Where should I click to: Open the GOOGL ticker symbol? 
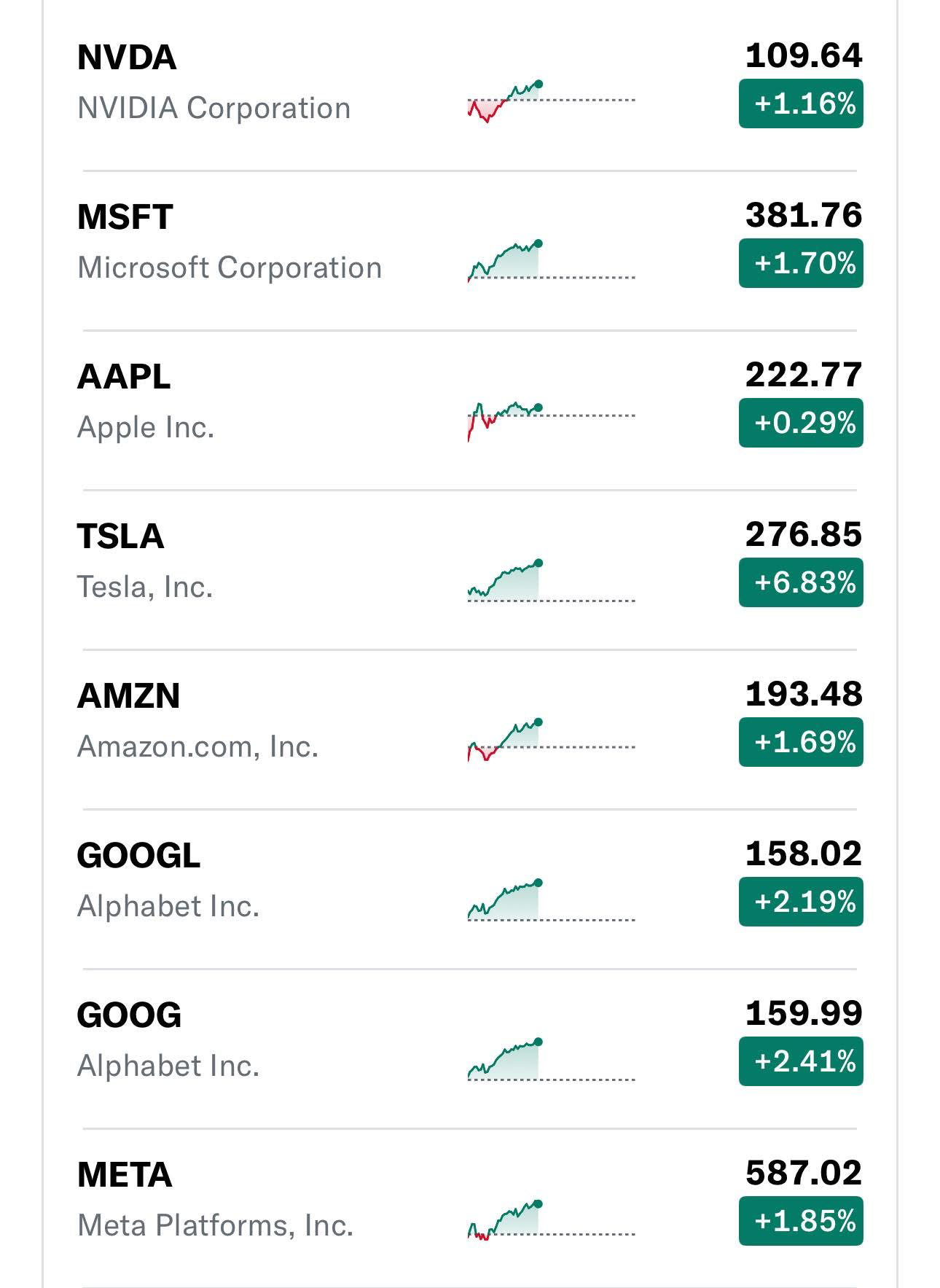point(138,856)
